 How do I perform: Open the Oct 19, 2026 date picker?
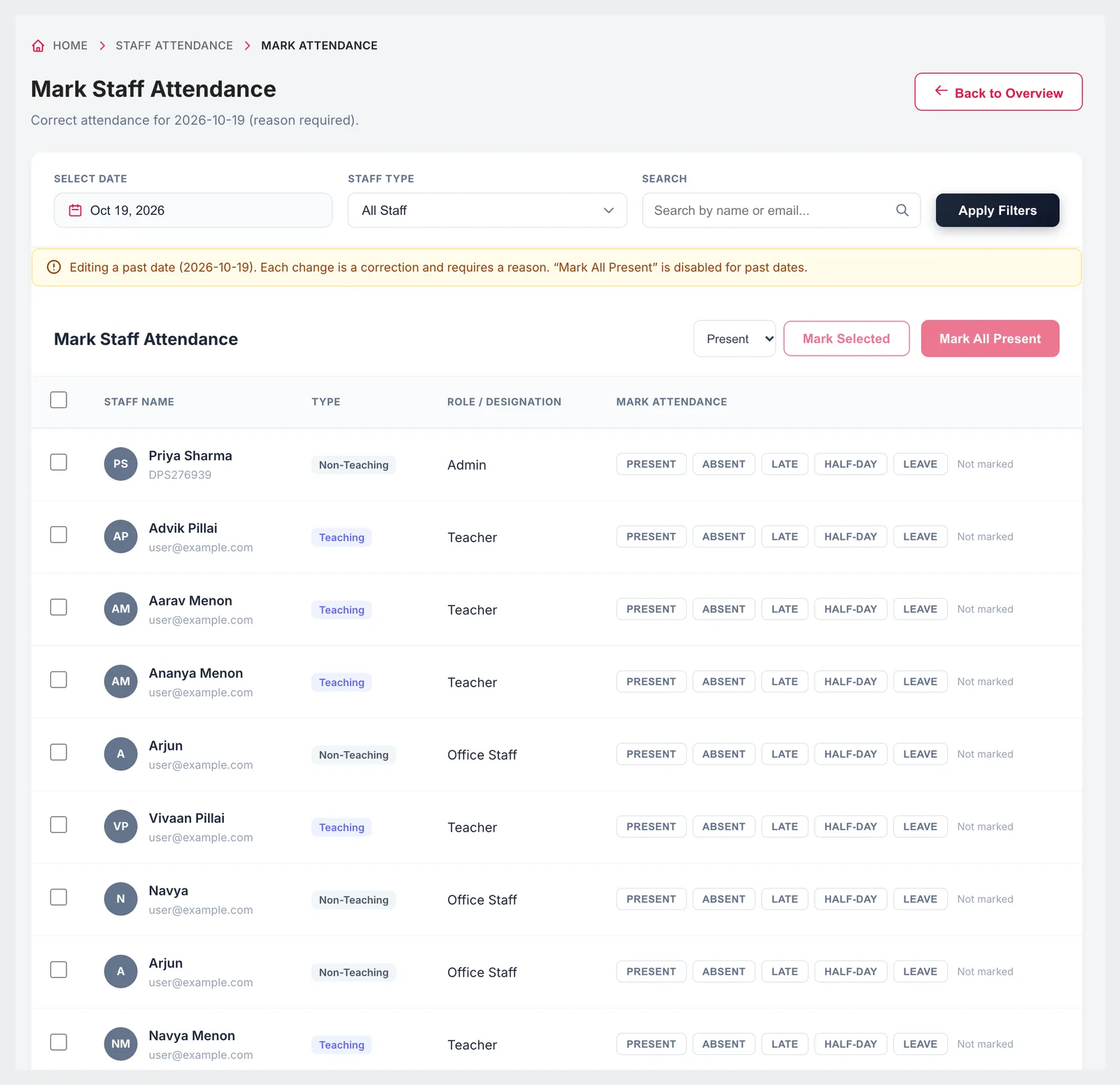tap(193, 210)
